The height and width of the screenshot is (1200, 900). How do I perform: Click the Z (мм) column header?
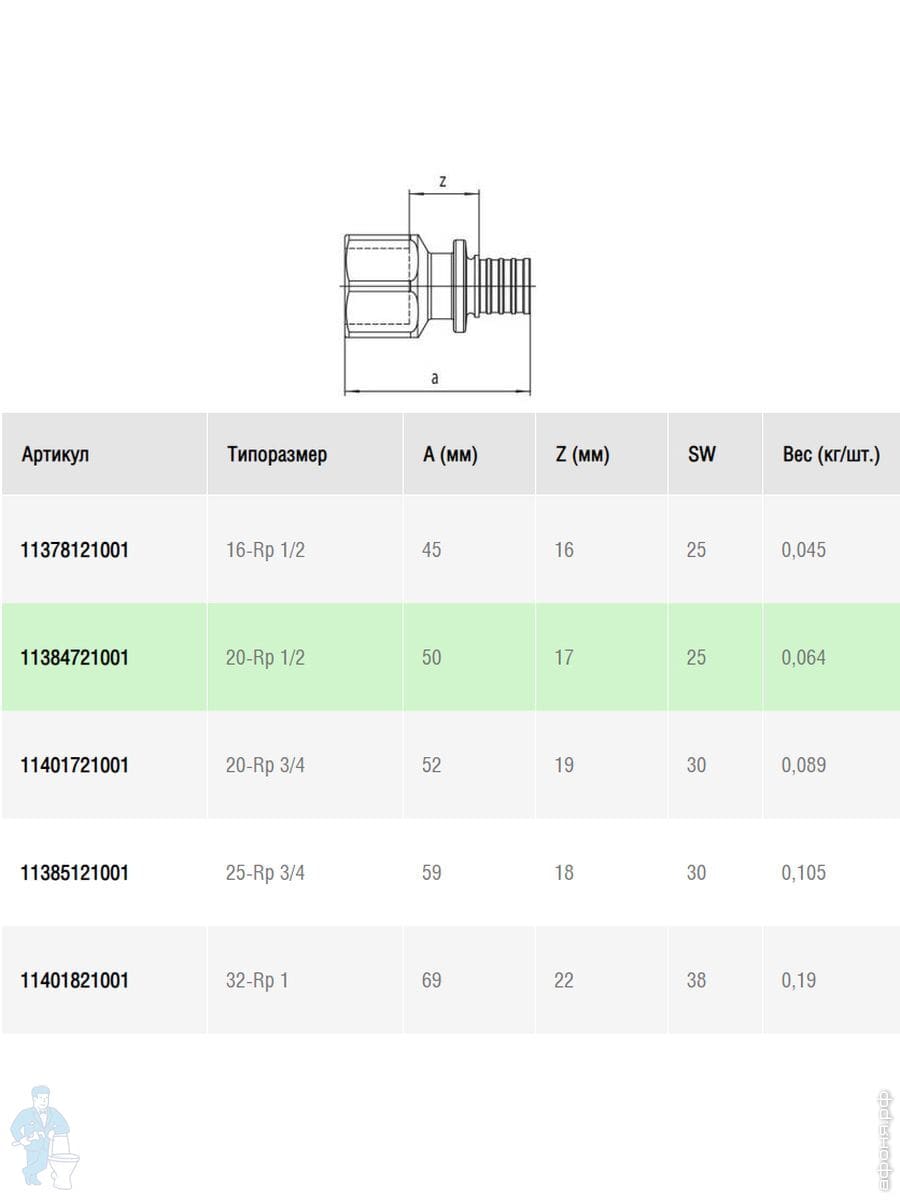(x=582, y=455)
